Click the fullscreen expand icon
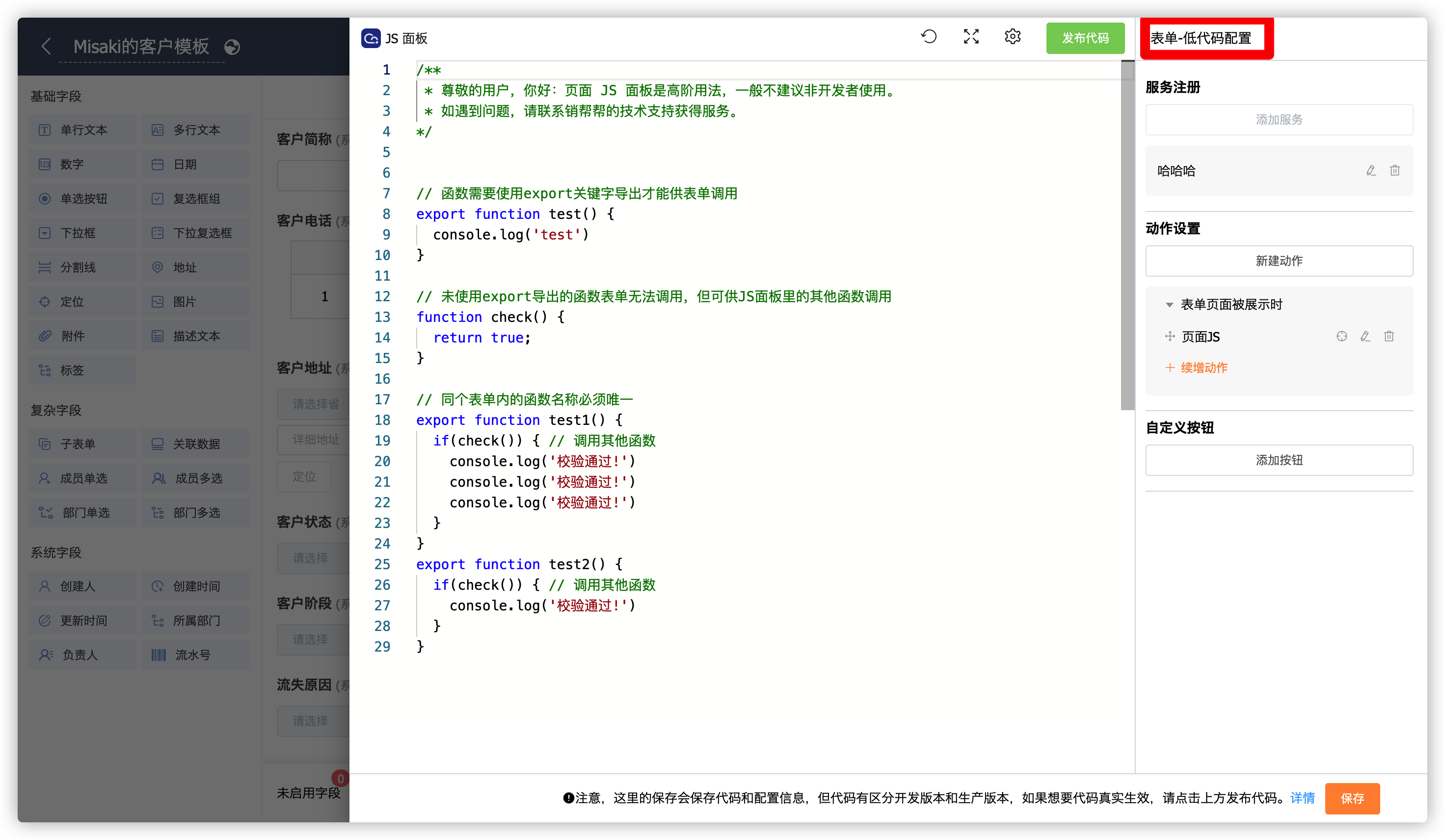Viewport: 1445px width, 840px height. 971,37
